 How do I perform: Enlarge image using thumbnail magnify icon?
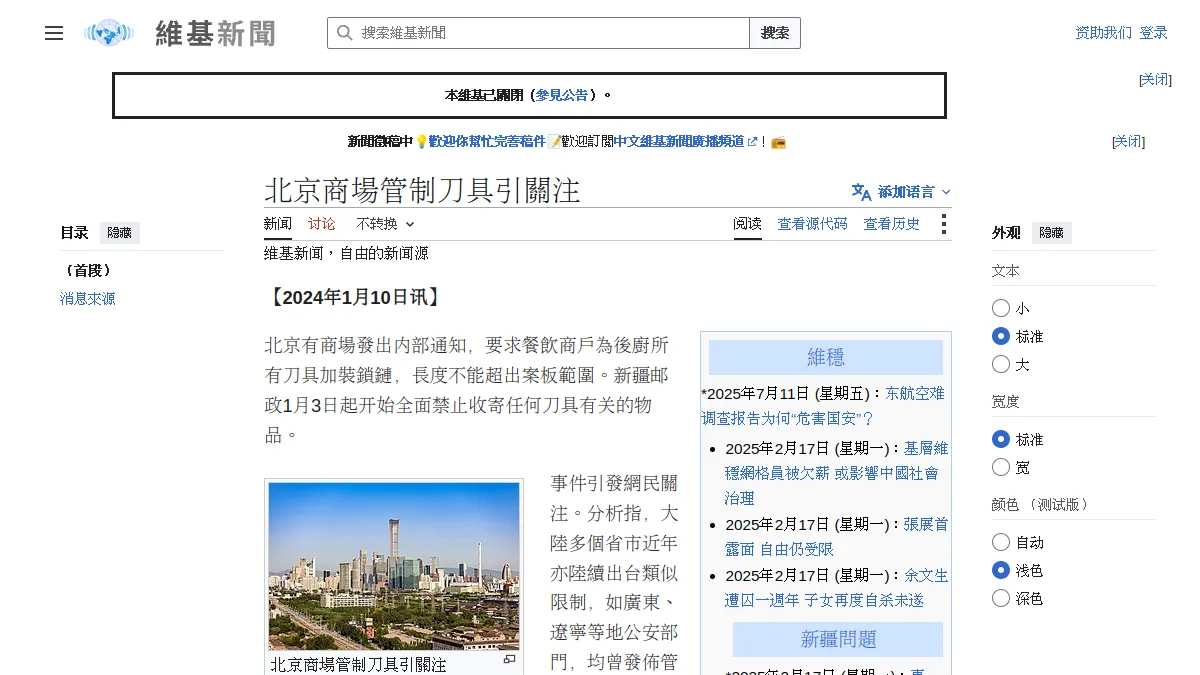pos(510,660)
